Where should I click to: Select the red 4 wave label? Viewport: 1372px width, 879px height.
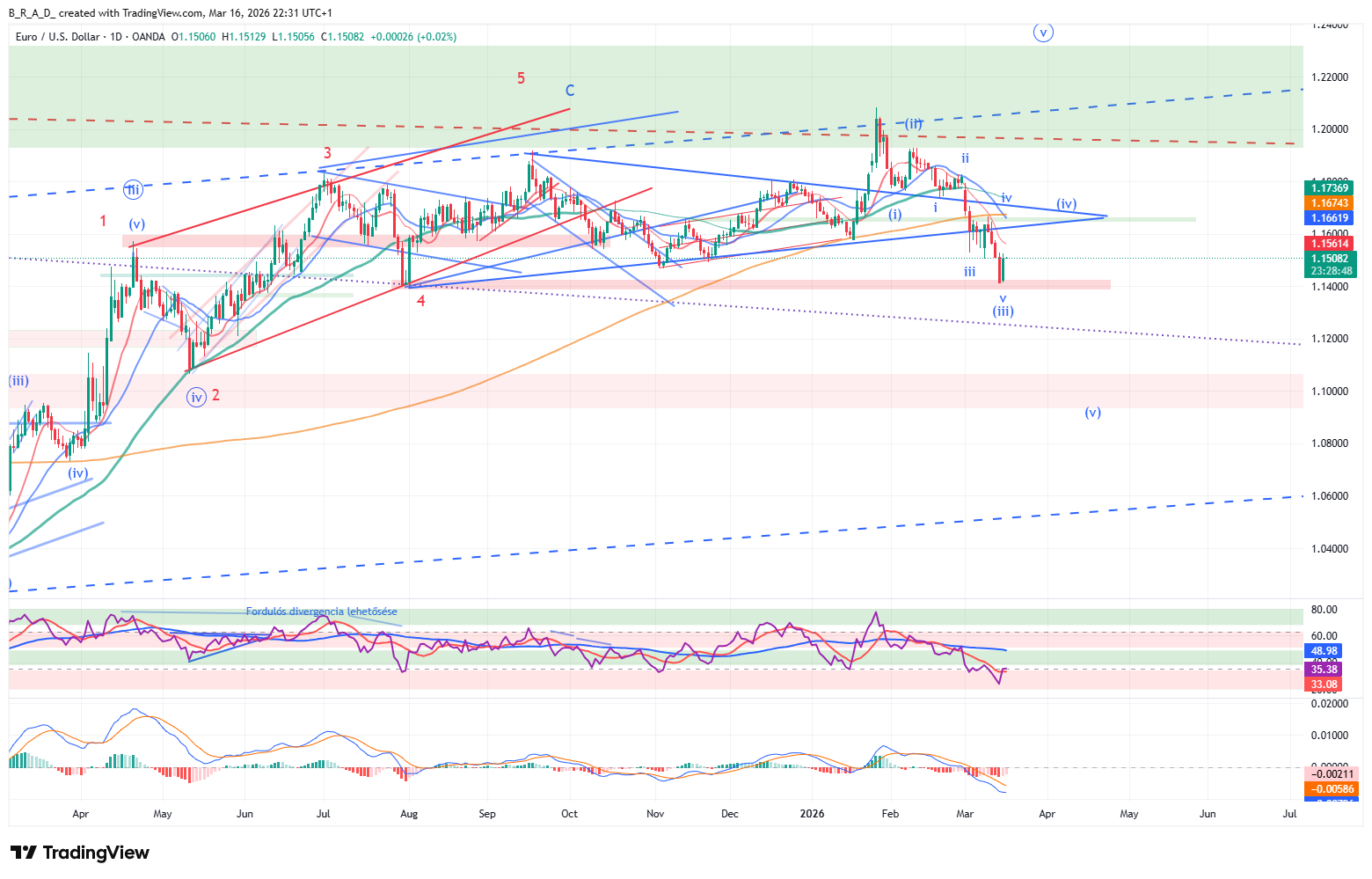(x=421, y=301)
